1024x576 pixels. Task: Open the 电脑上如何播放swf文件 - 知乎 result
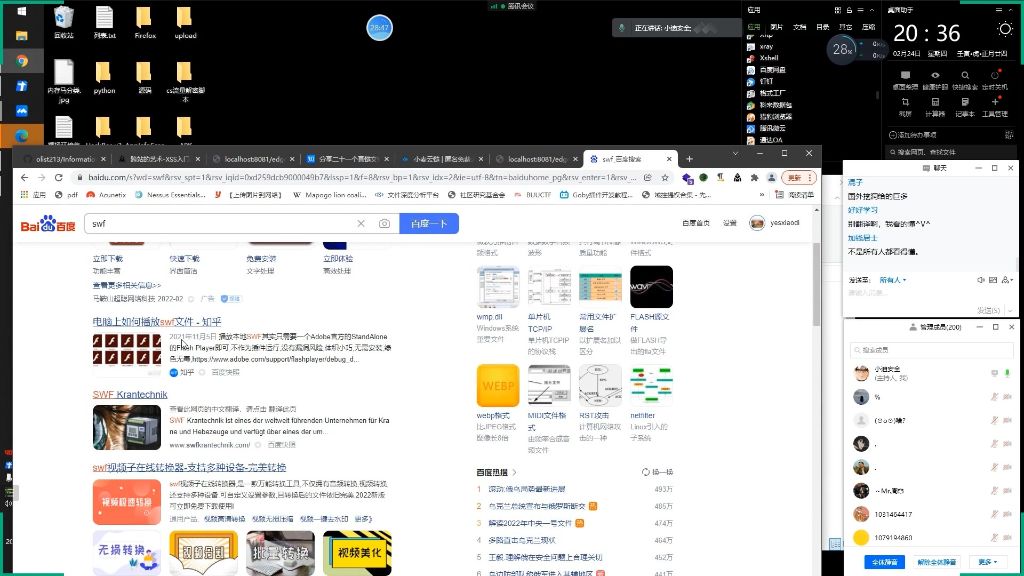pyautogui.click(x=157, y=321)
